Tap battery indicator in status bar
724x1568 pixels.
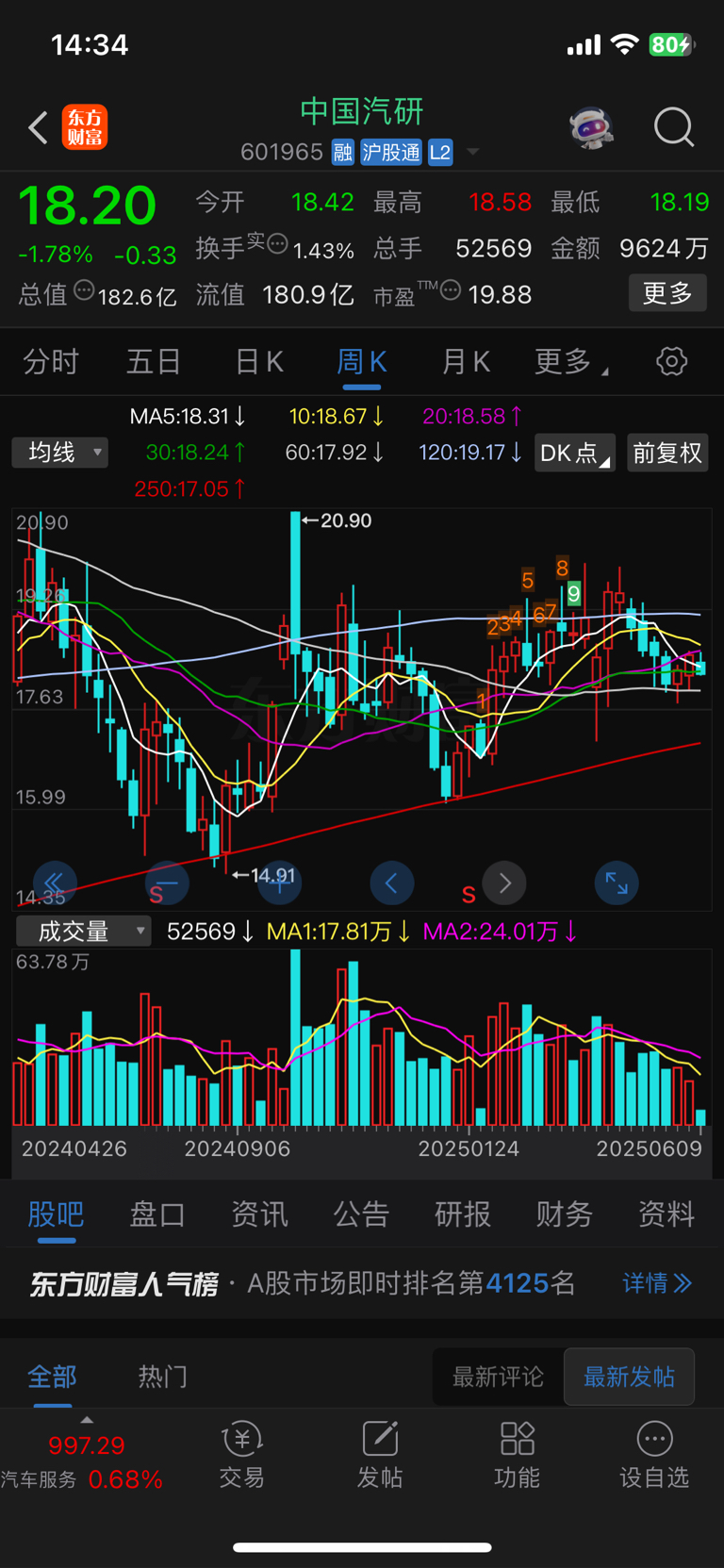671,44
